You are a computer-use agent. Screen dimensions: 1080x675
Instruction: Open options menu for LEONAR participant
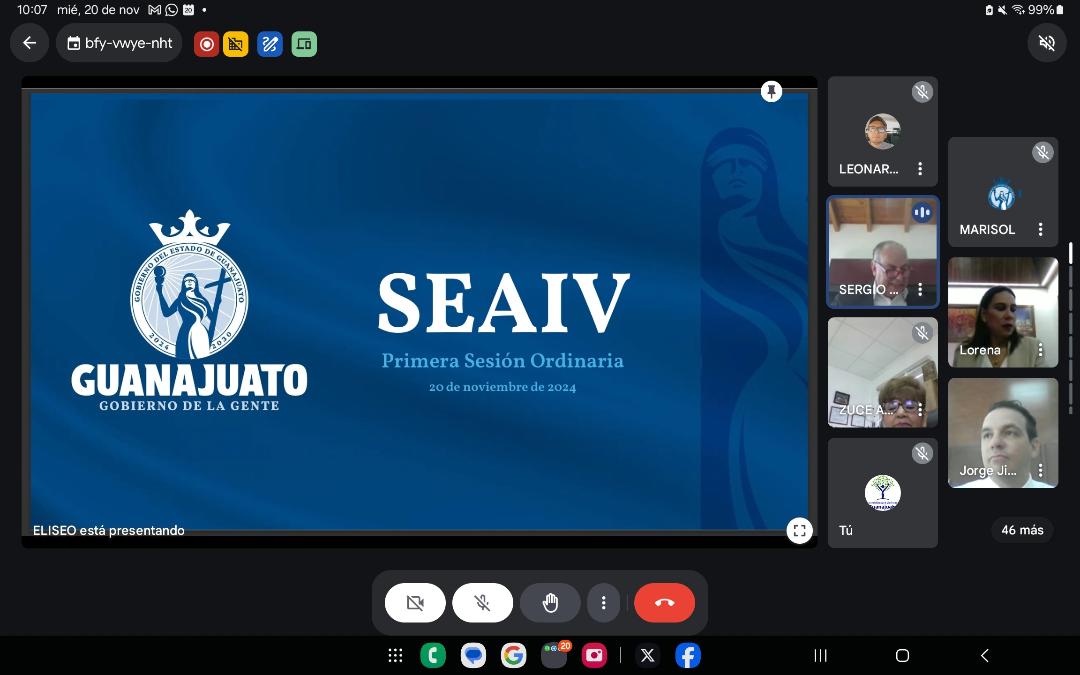[x=920, y=169]
